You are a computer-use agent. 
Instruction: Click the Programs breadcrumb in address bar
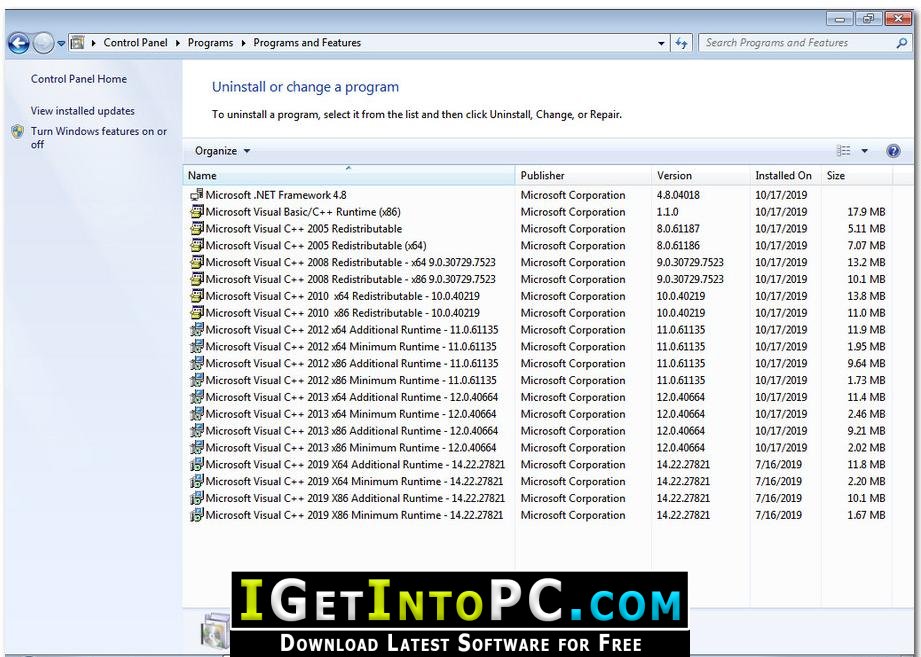click(x=210, y=43)
